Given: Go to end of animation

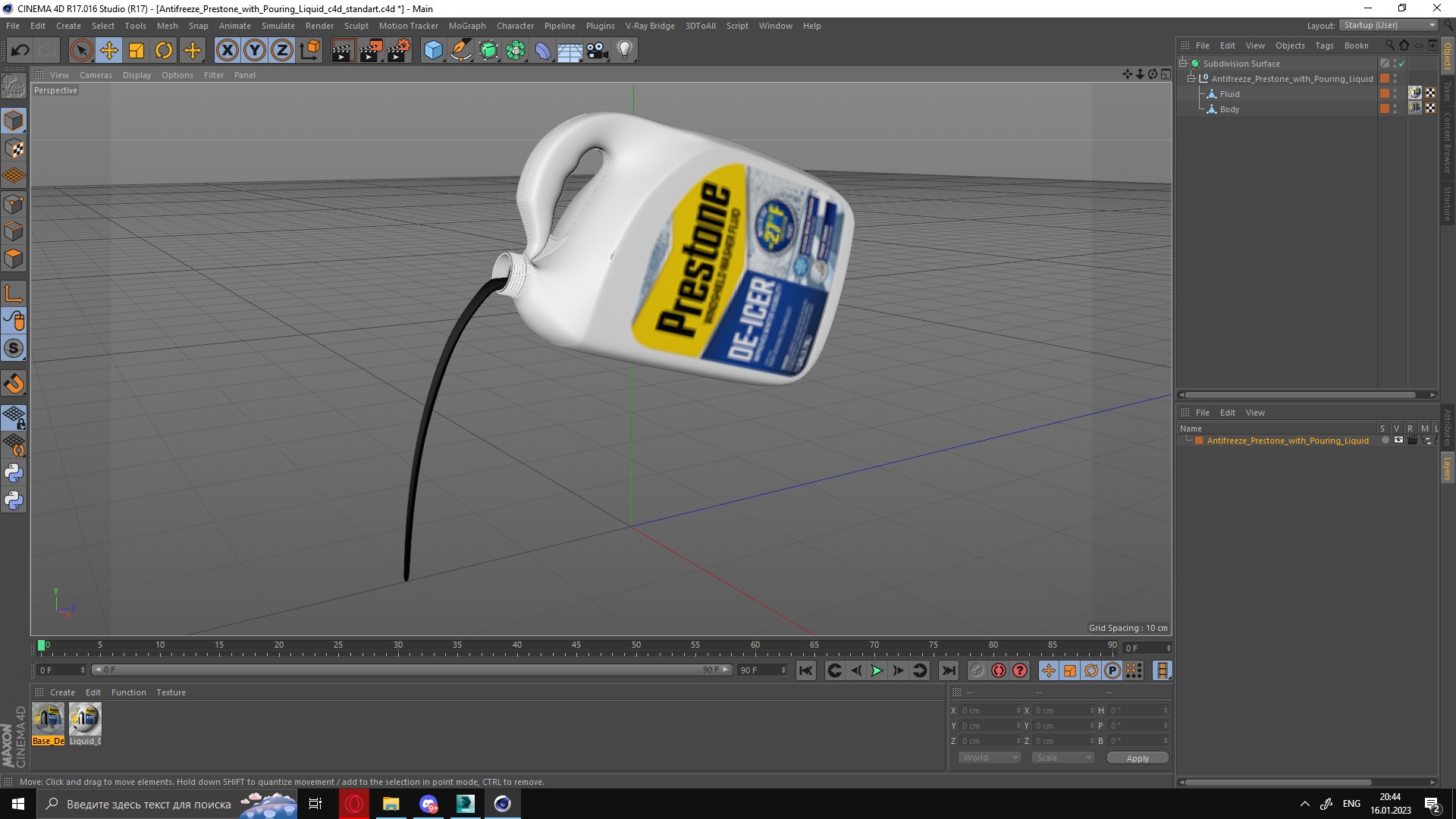Looking at the screenshot, I should [949, 670].
